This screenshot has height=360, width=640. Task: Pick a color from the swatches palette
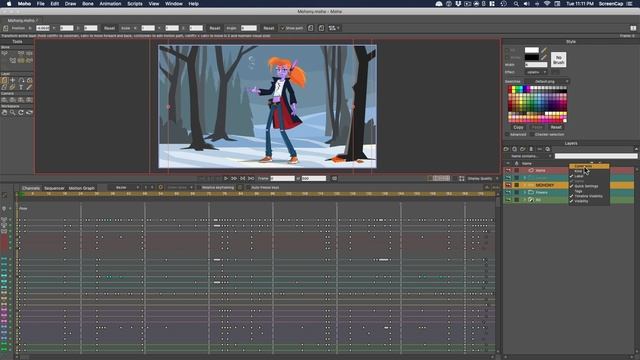pos(538,104)
